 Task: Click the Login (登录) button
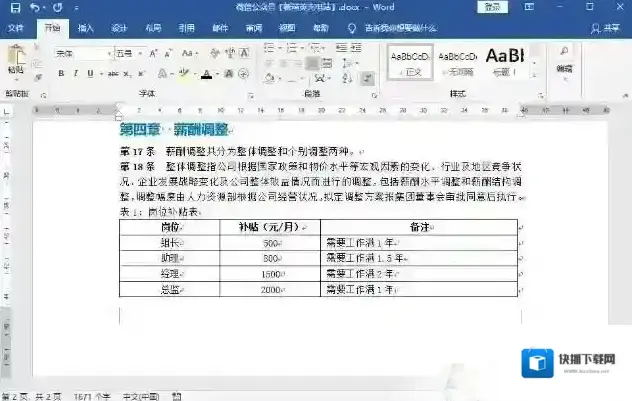point(491,7)
